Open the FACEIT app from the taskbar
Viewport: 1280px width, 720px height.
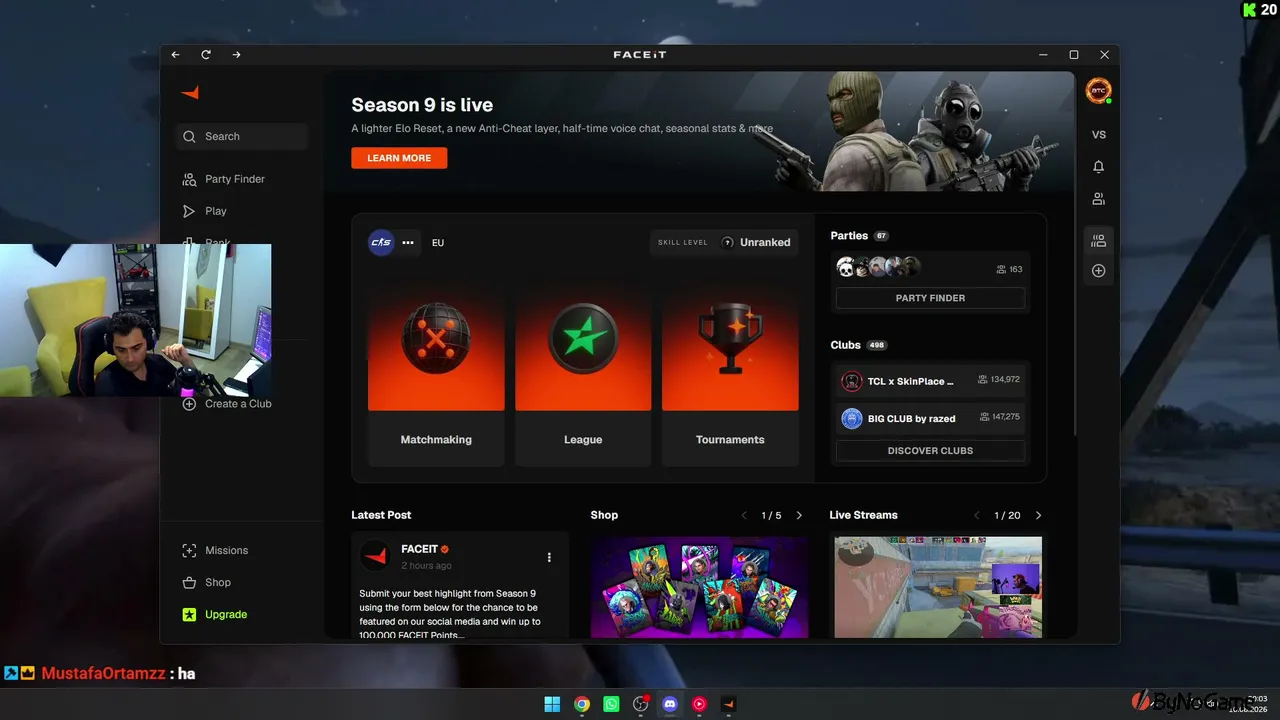[x=729, y=704]
